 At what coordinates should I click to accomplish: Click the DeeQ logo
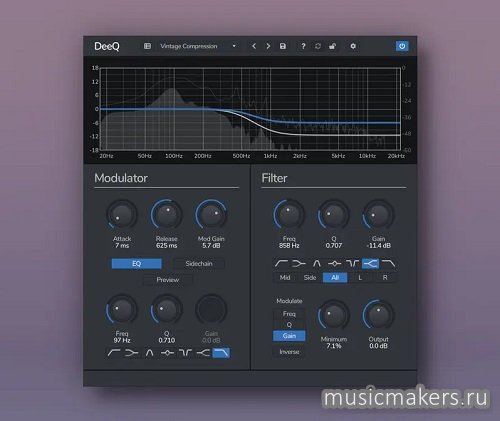(107, 46)
